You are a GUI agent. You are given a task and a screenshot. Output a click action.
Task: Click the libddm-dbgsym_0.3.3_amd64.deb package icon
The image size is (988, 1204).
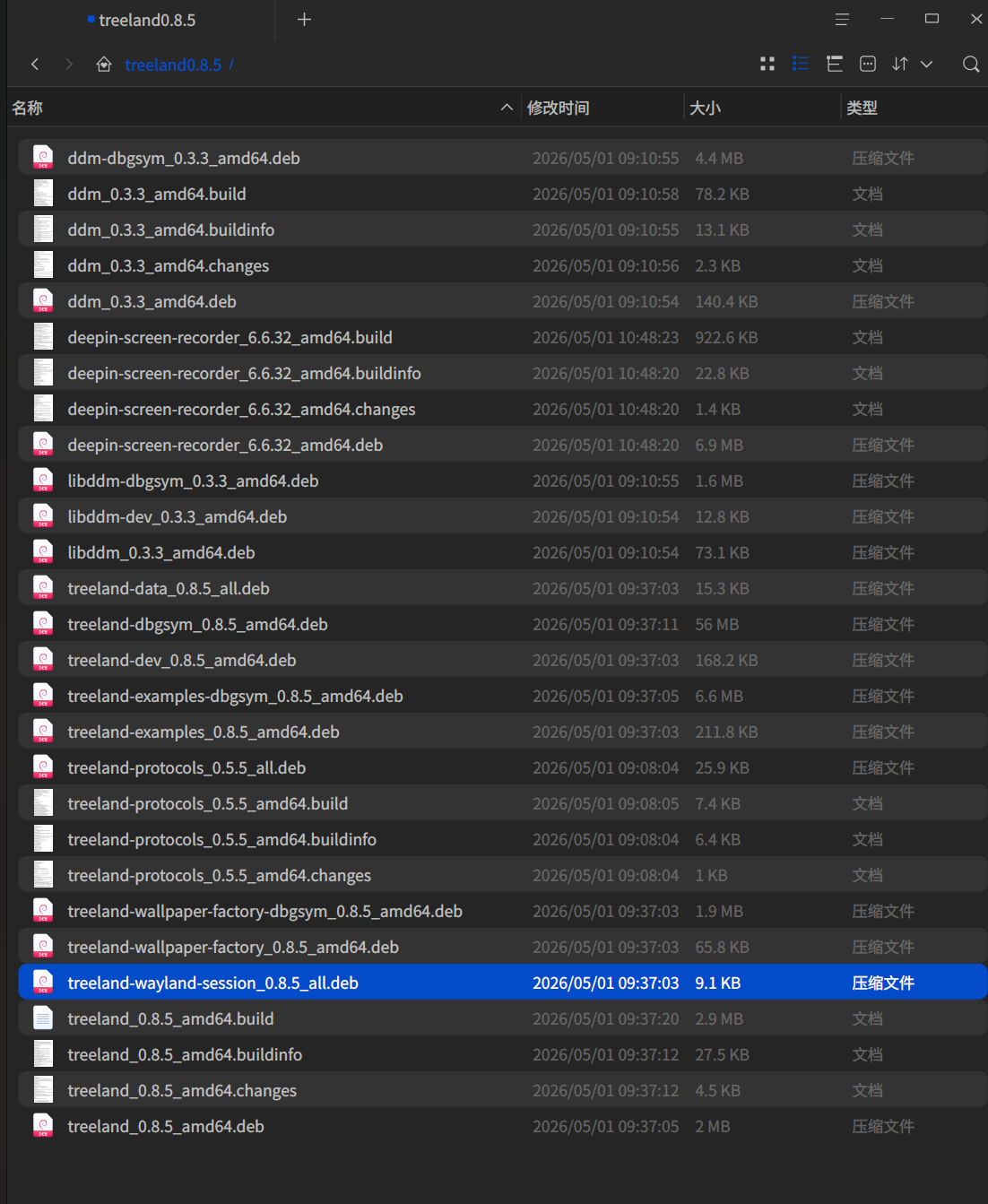[43, 480]
